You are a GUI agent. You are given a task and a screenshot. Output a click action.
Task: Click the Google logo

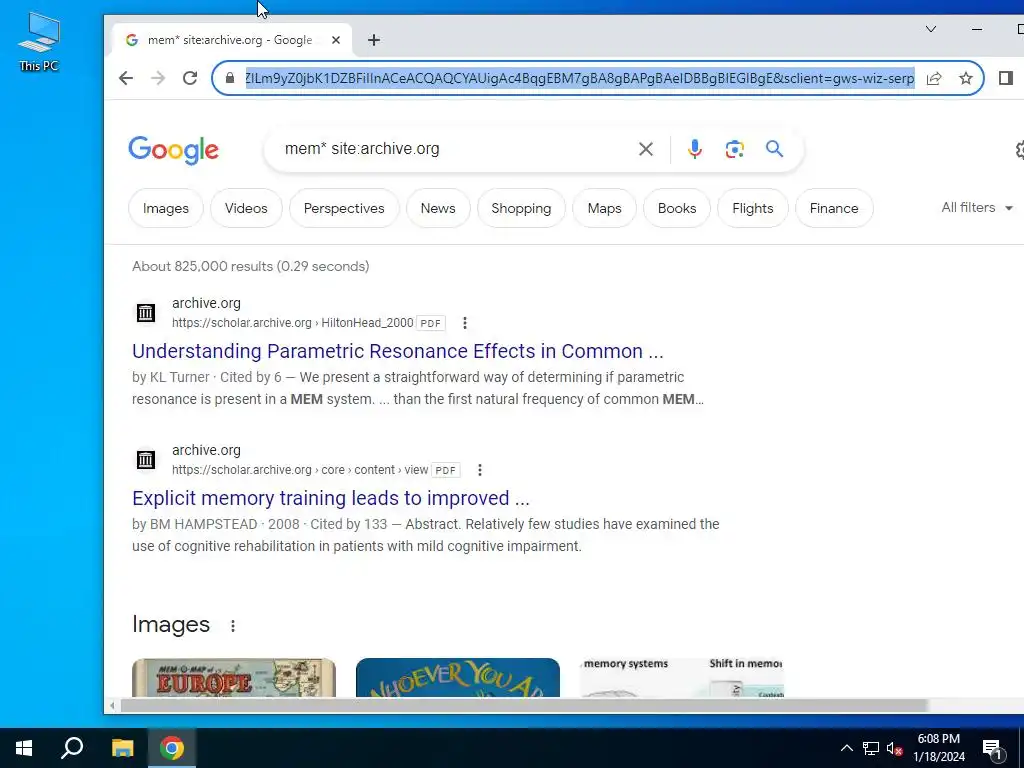(174, 150)
